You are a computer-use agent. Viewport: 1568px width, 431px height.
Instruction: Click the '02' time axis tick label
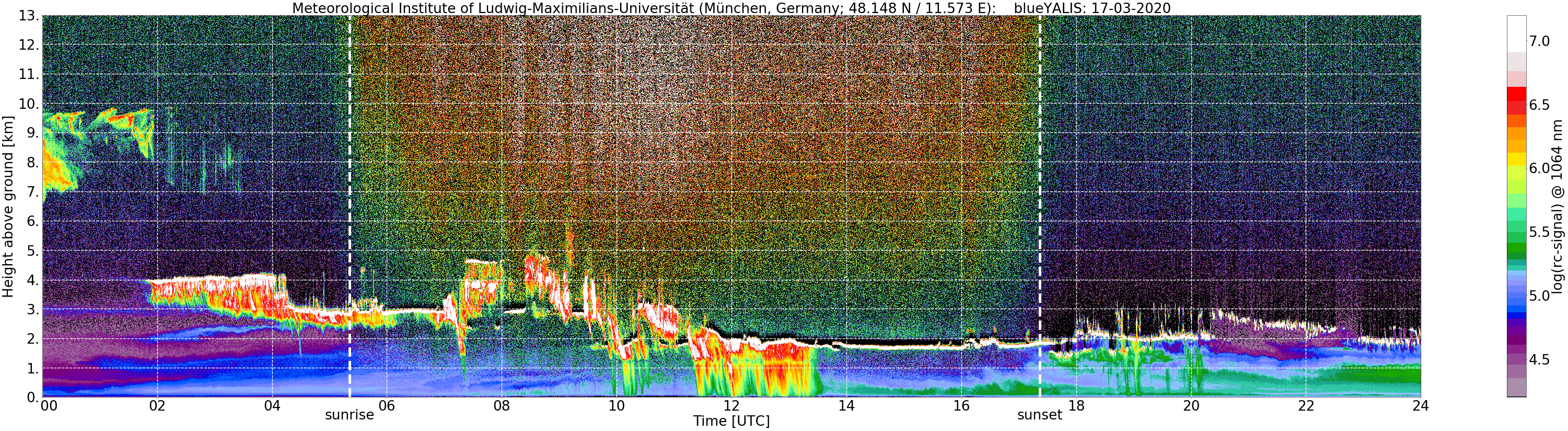coord(157,406)
